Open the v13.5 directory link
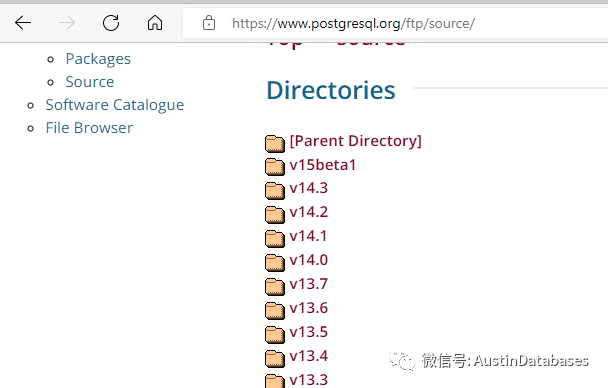 [x=309, y=332]
